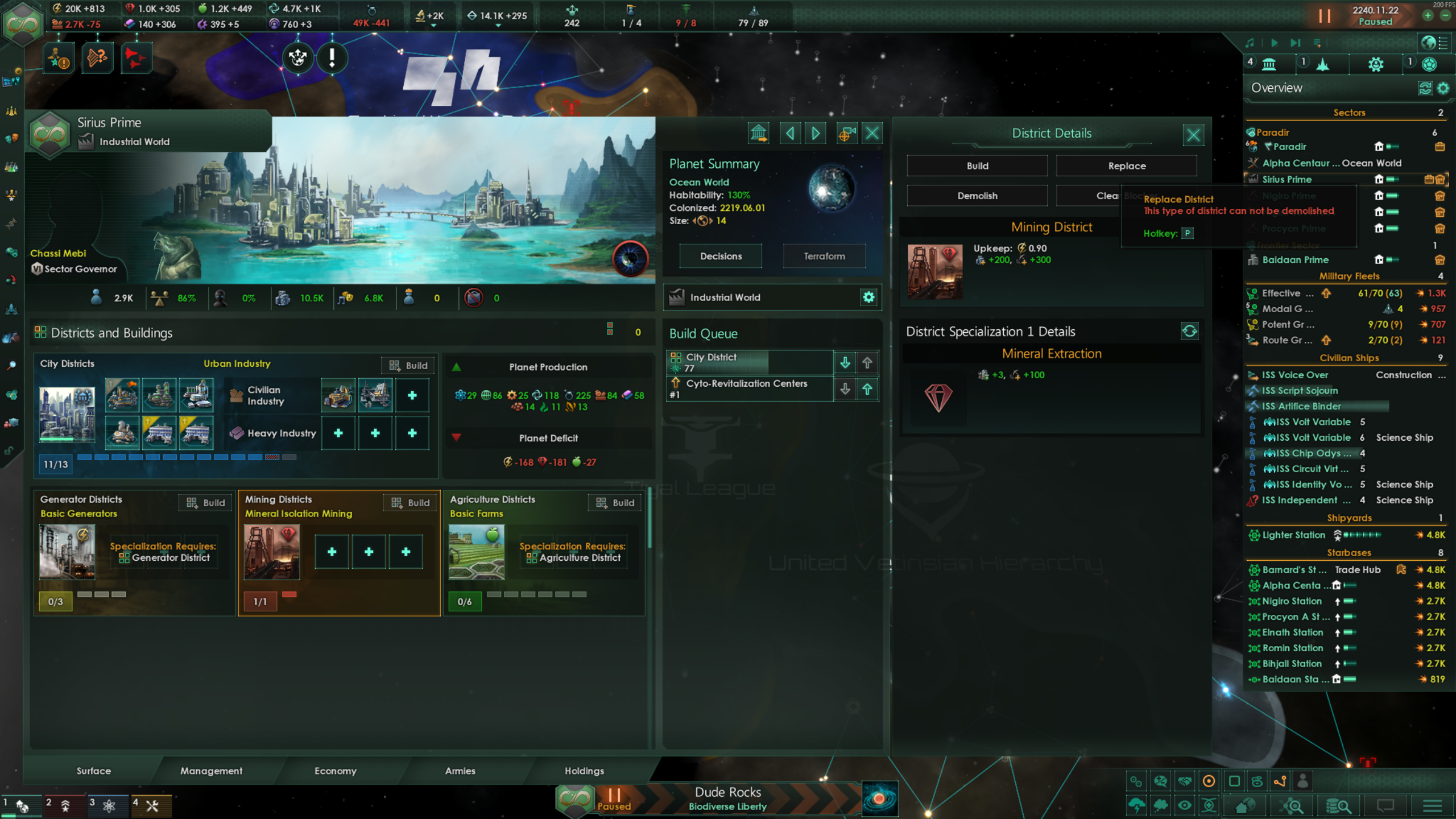The width and height of the screenshot is (1456, 819).
Task: Collapse the Military Fleets section
Action: coord(1348,276)
